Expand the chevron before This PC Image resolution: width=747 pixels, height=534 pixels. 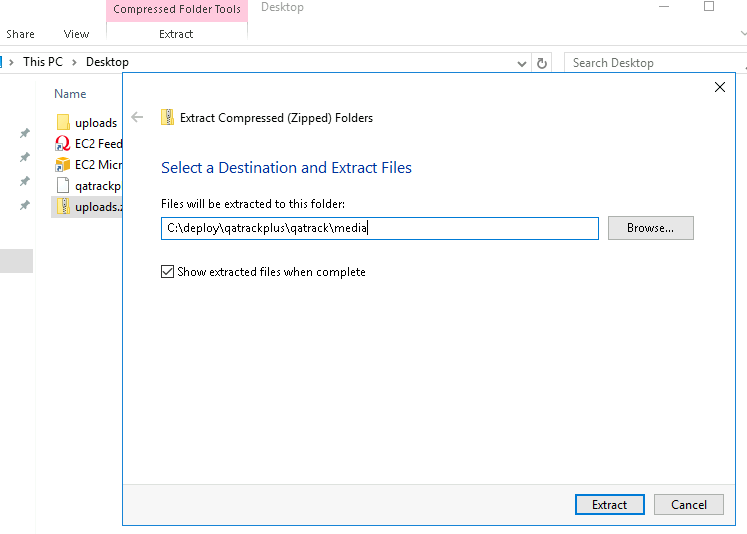(11, 62)
